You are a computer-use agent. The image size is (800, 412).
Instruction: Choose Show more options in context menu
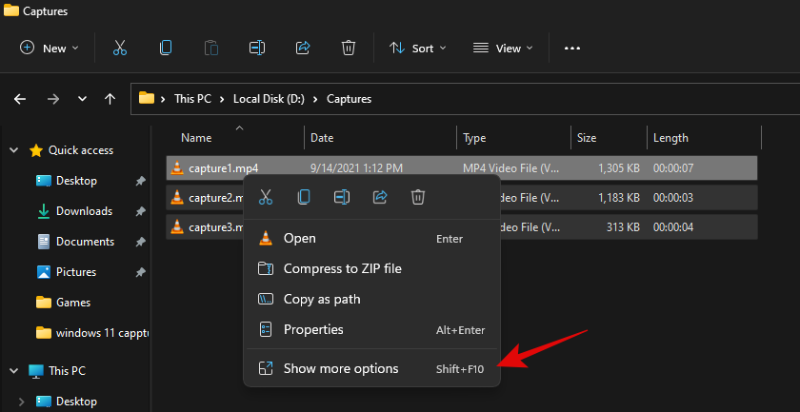(x=340, y=369)
